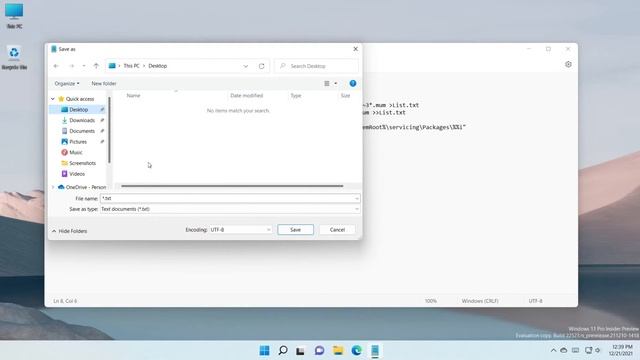Open File Explorer from taskbar
This screenshot has height=360, width=640.
pos(338,350)
